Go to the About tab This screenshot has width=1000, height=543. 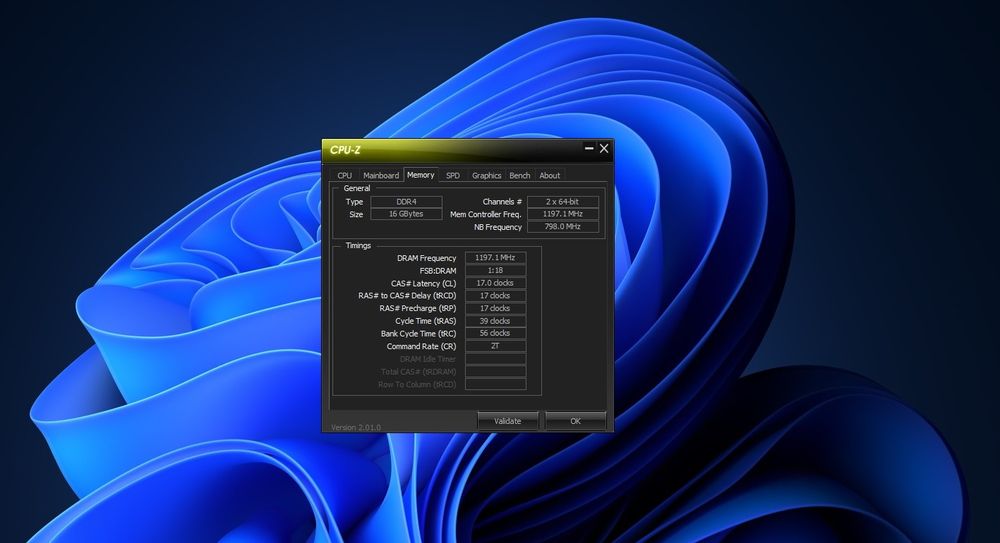pyautogui.click(x=550, y=175)
